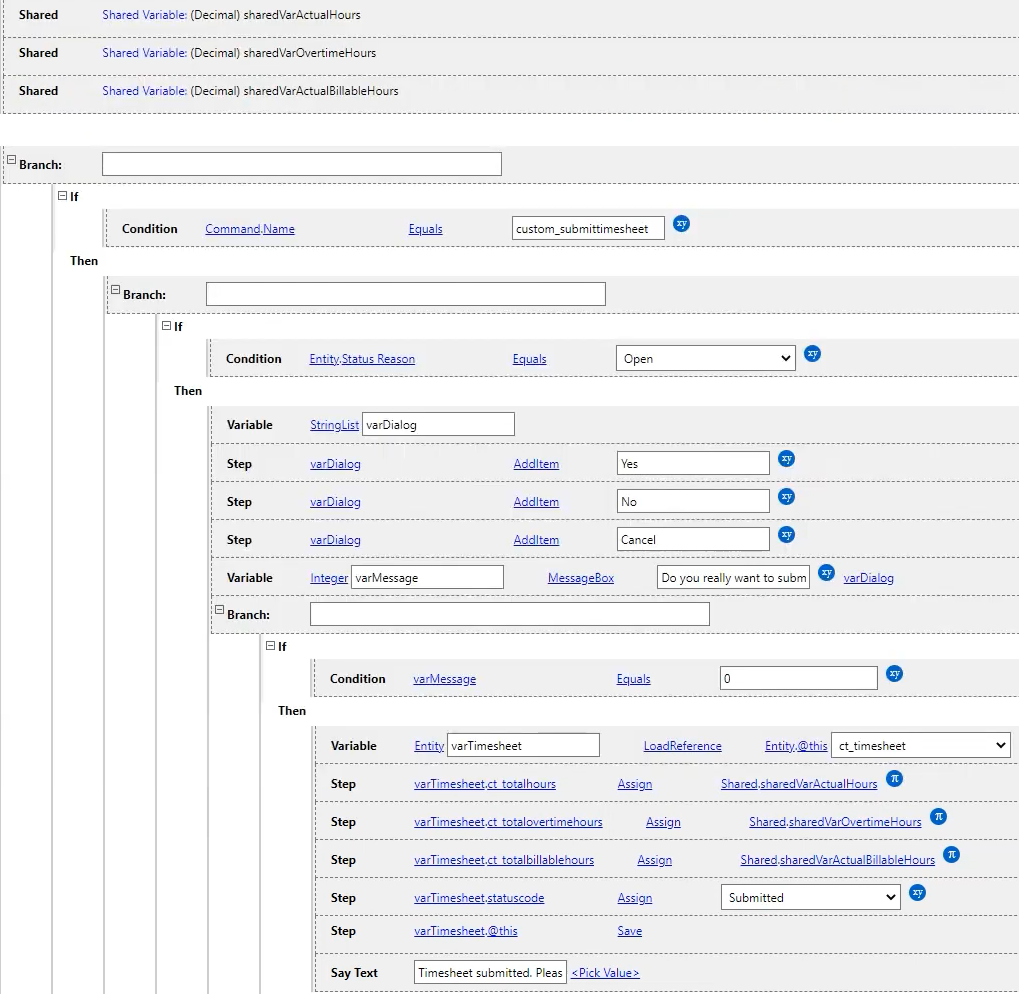Click the Entity.@this link

click(x=796, y=746)
